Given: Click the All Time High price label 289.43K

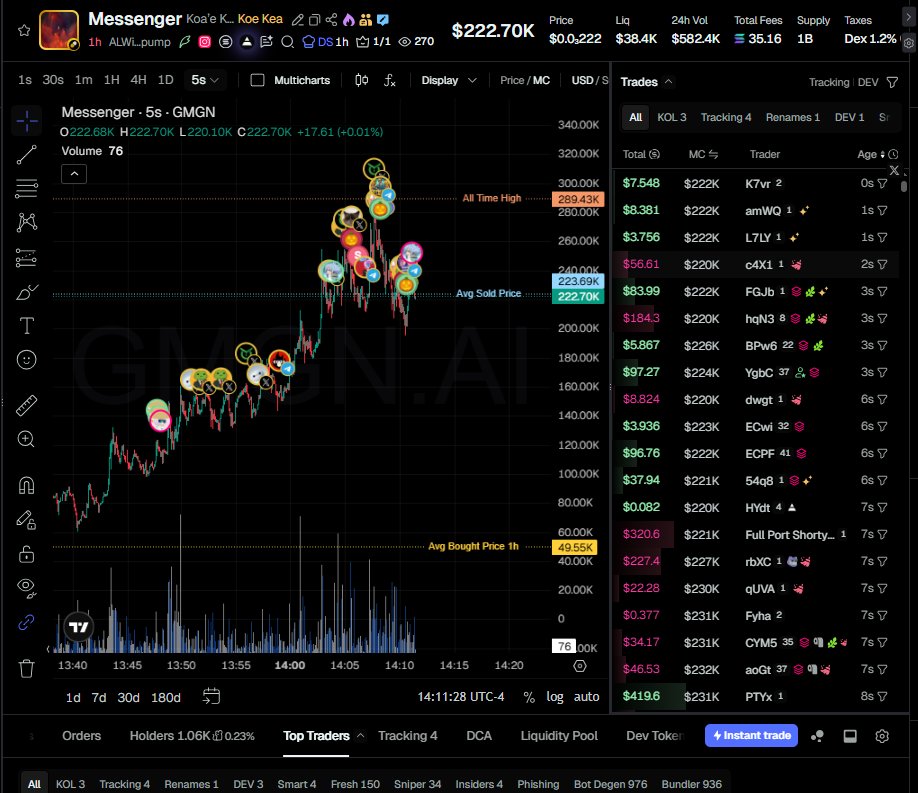Looking at the screenshot, I should pos(578,199).
